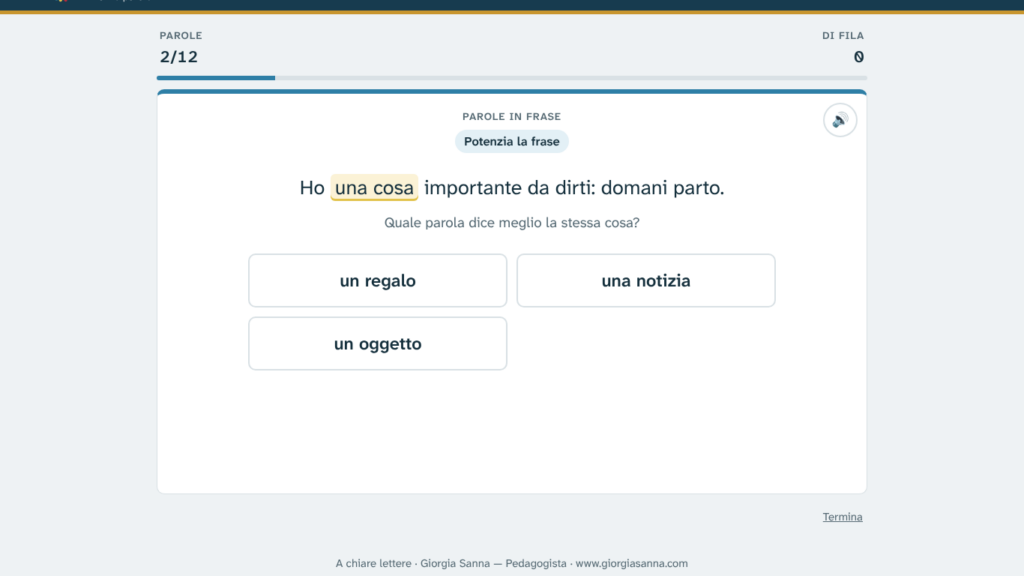
Task: Click the "DI FILA" streak count 0
Action: click(858, 57)
